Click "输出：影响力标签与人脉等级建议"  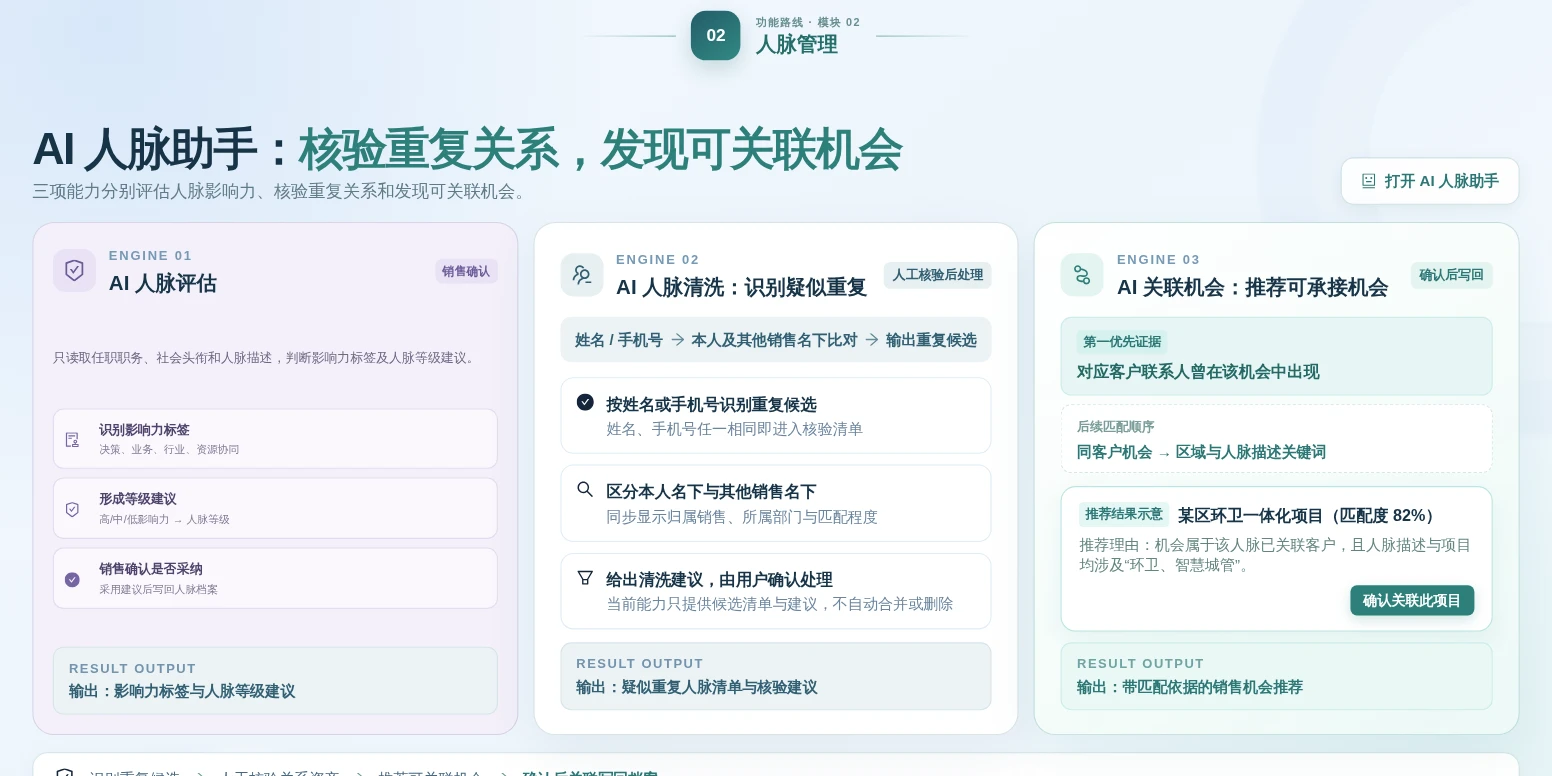182,691
